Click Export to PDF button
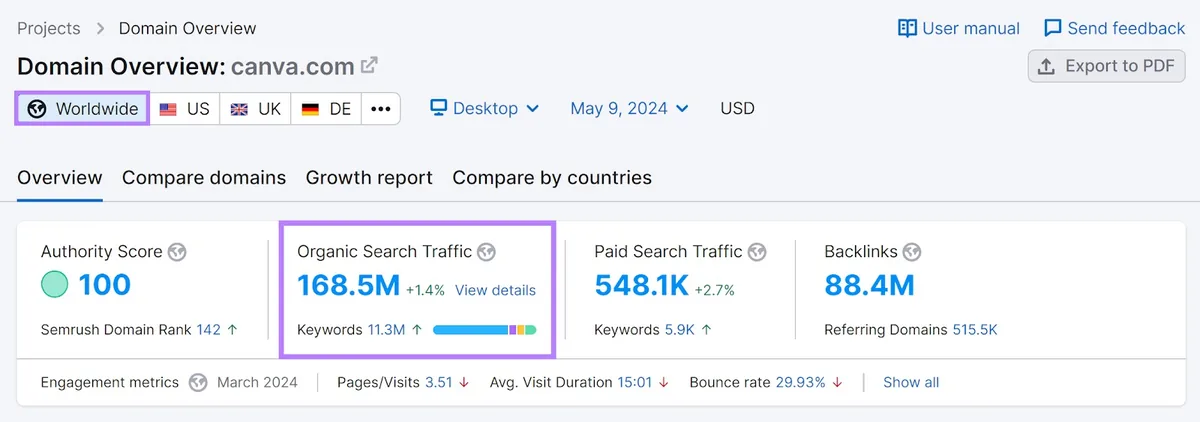 1107,66
